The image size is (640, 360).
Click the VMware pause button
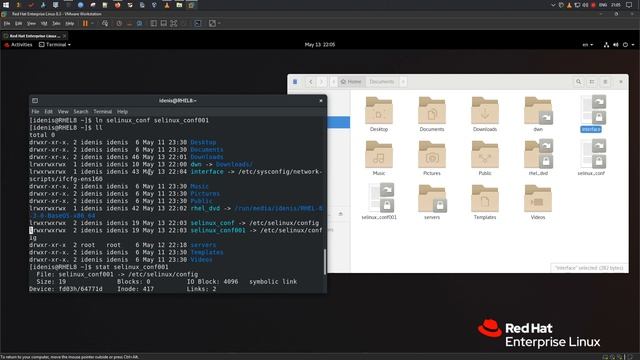click(x=85, y=24)
